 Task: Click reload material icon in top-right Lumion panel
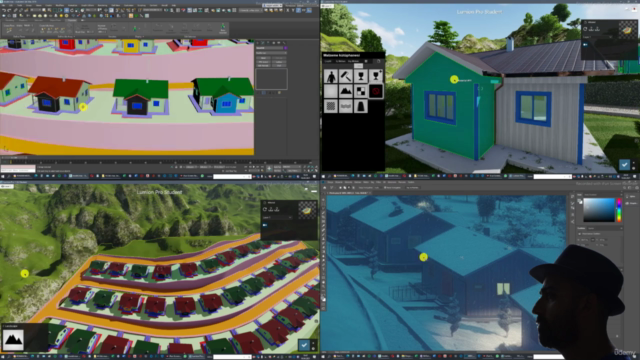coord(585,29)
